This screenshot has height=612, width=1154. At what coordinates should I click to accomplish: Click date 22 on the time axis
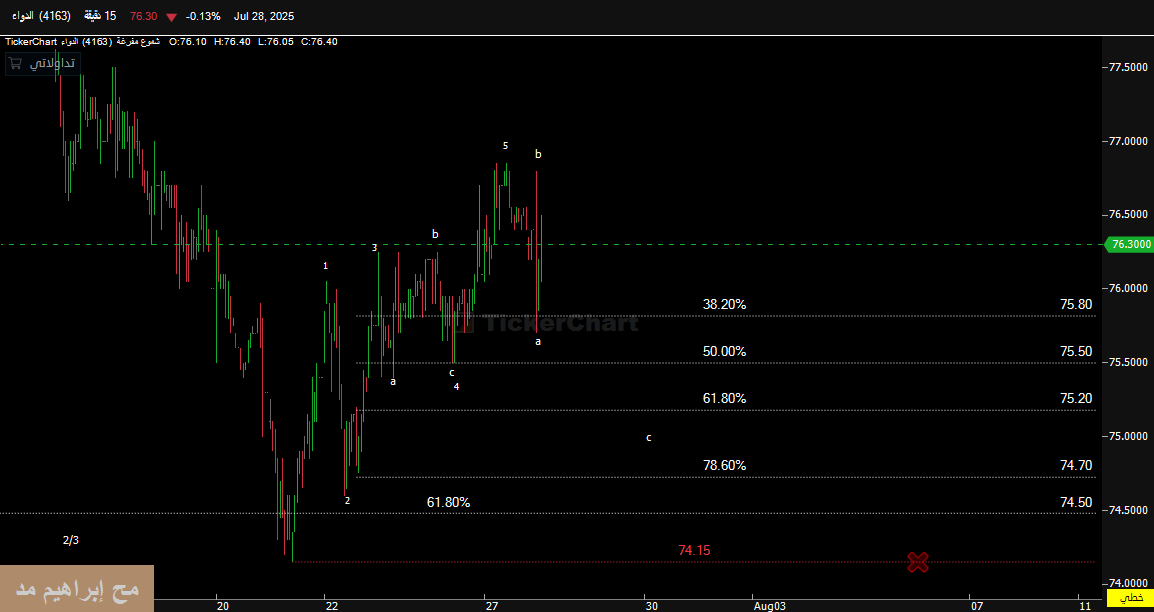[x=332, y=606]
